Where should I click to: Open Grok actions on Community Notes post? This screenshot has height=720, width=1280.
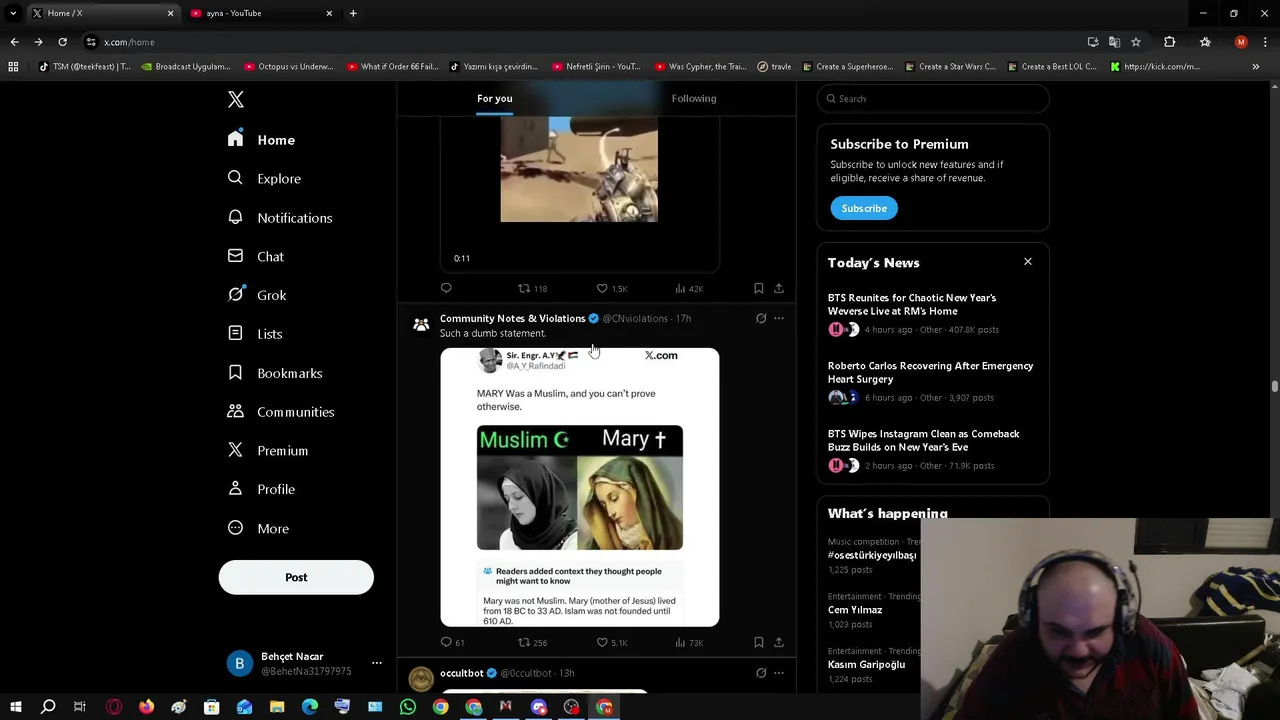(x=761, y=318)
